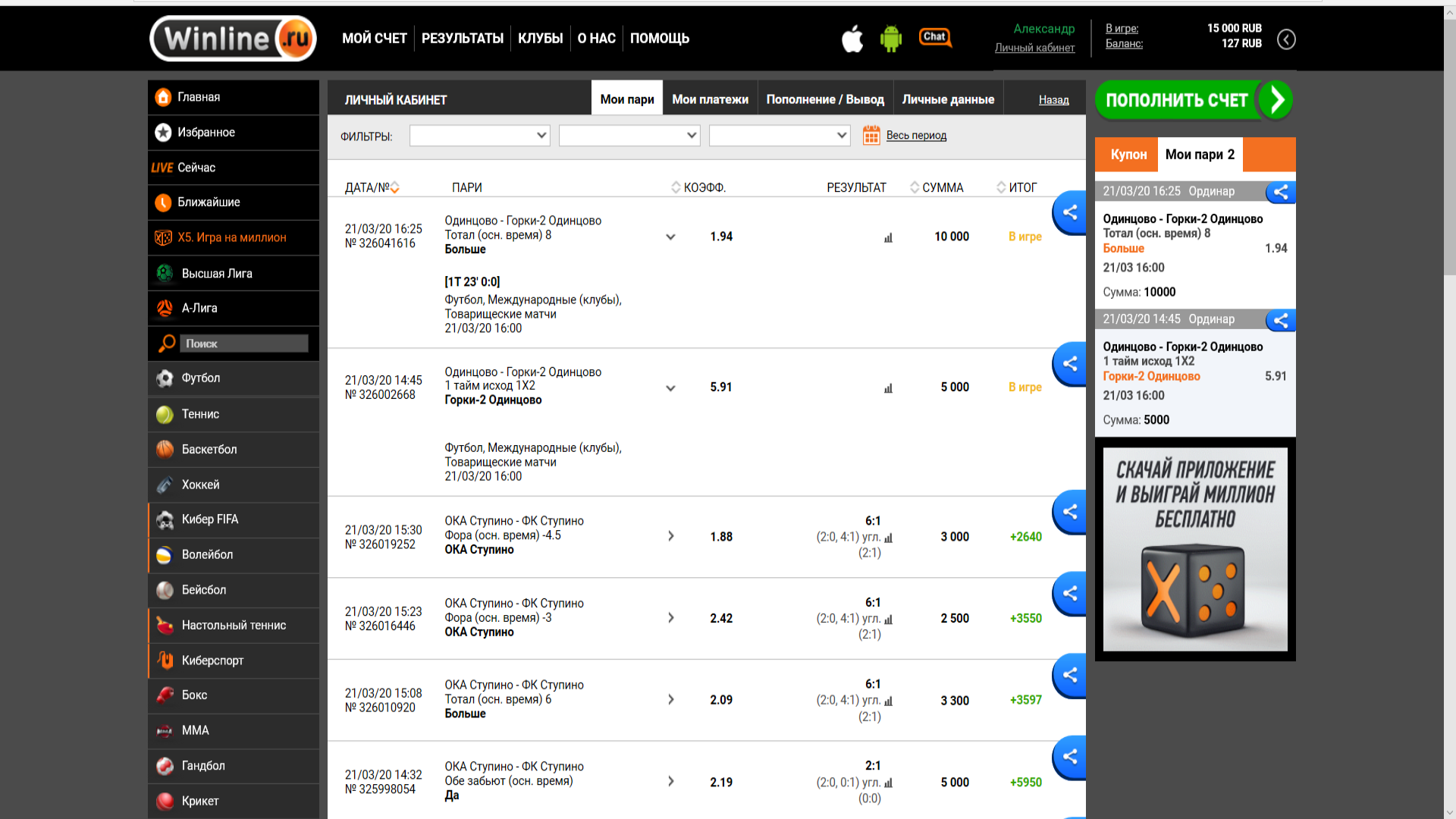Share the bet number 326041616
Viewport: 1456px width, 819px height.
tap(1070, 212)
